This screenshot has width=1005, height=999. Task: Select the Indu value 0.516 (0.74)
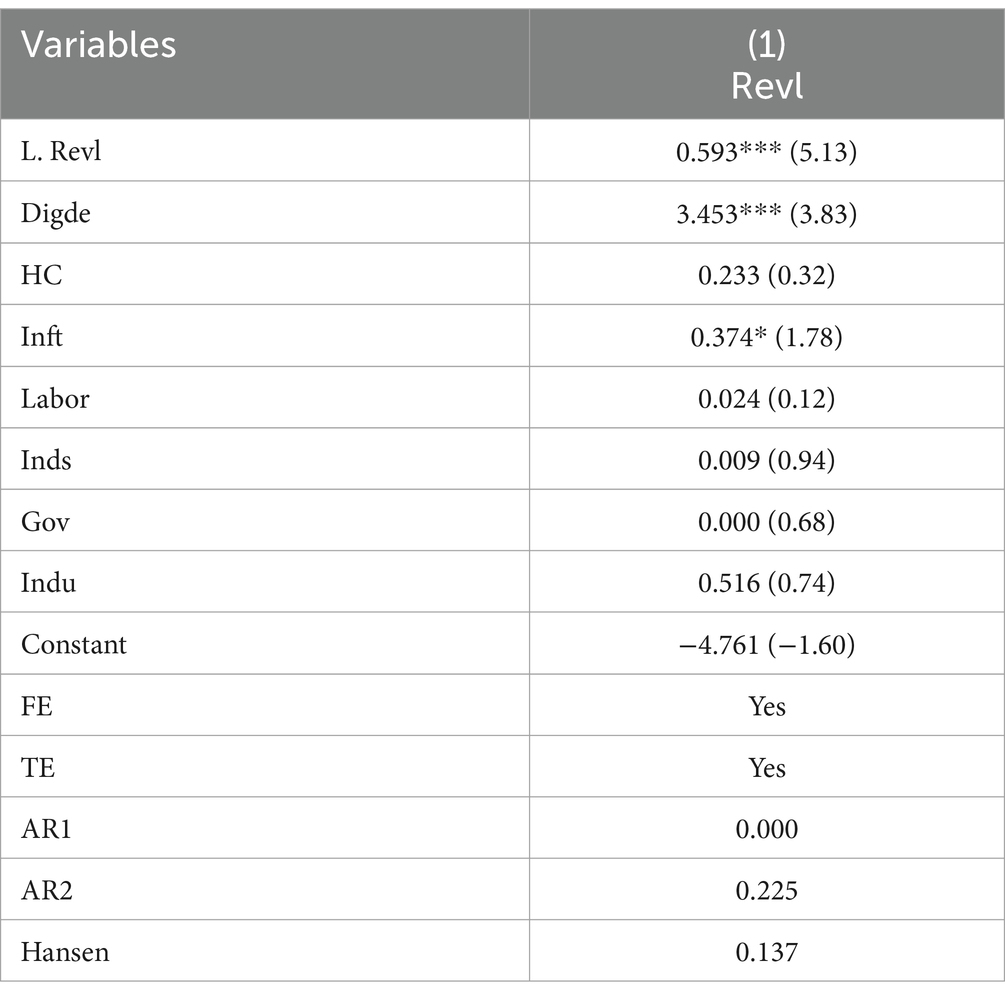pyautogui.click(x=767, y=582)
